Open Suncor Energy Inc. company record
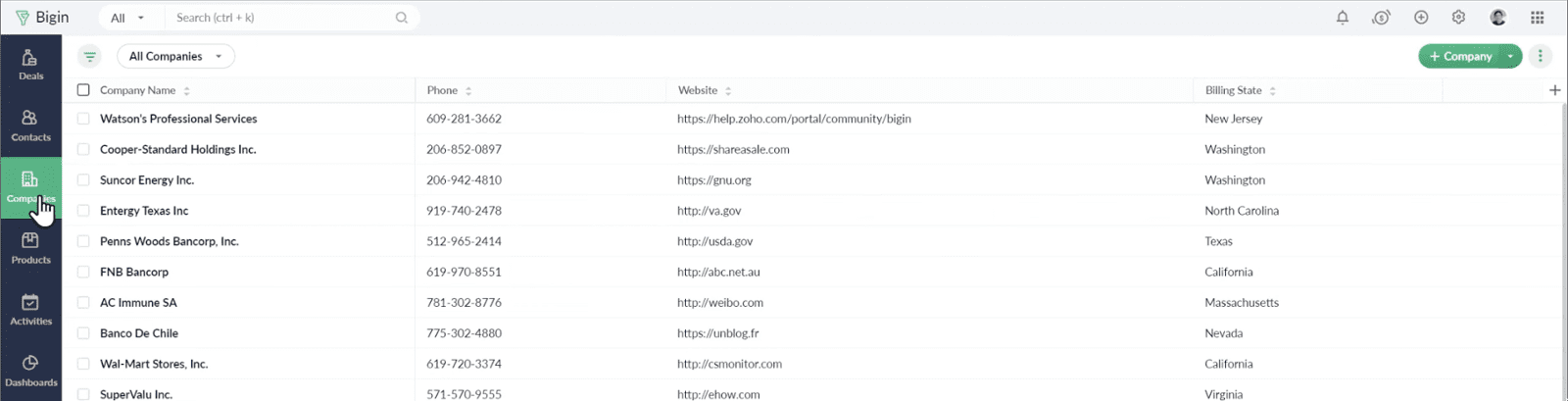 tap(147, 180)
